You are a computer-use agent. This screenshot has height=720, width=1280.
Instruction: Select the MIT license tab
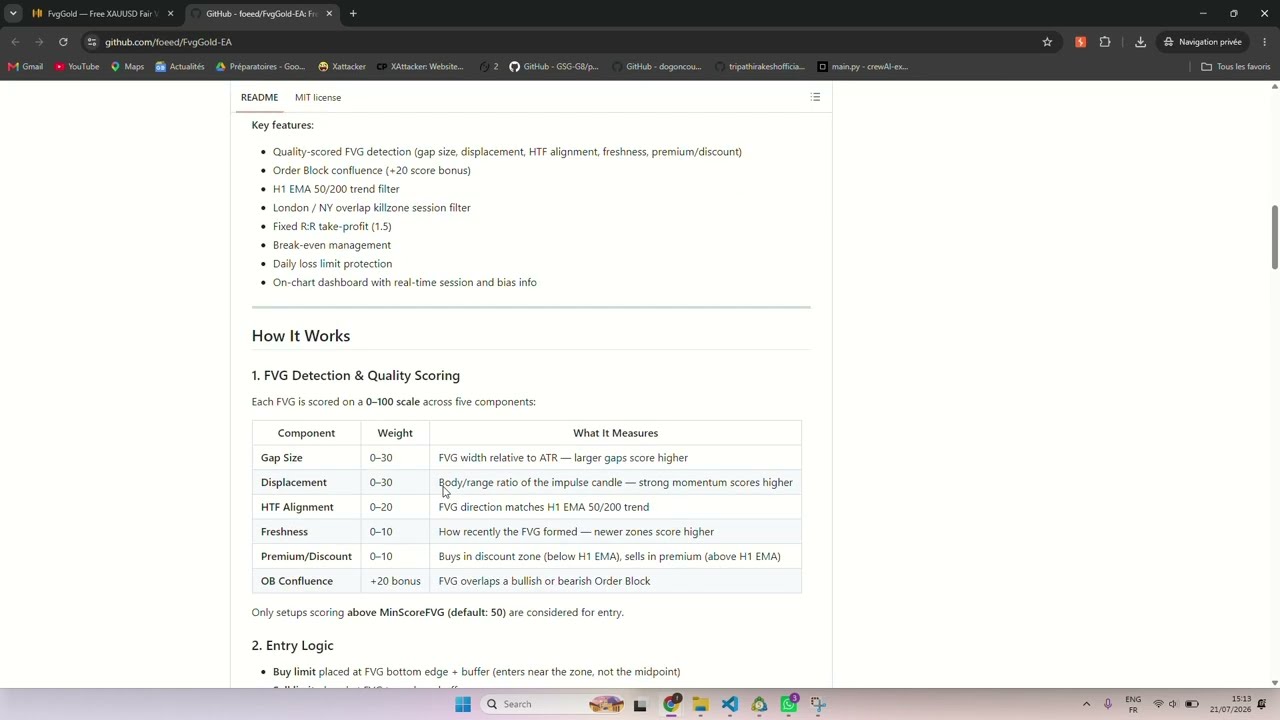(318, 97)
